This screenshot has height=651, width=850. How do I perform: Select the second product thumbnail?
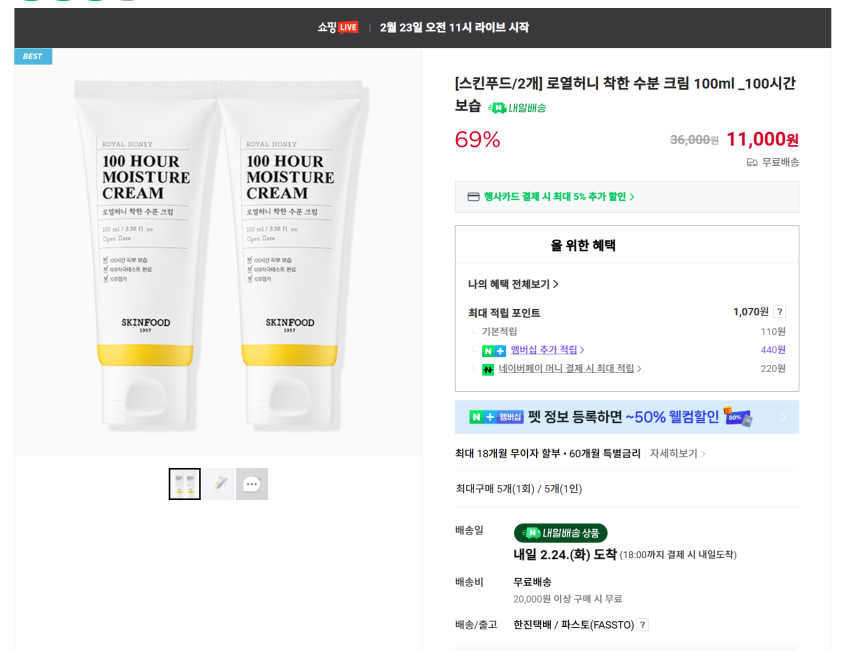click(219, 484)
